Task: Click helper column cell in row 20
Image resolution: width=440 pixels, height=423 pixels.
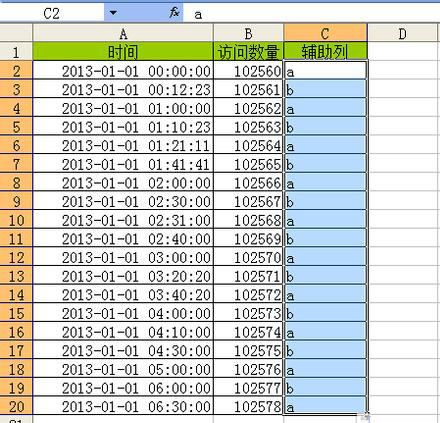Action: (325, 406)
